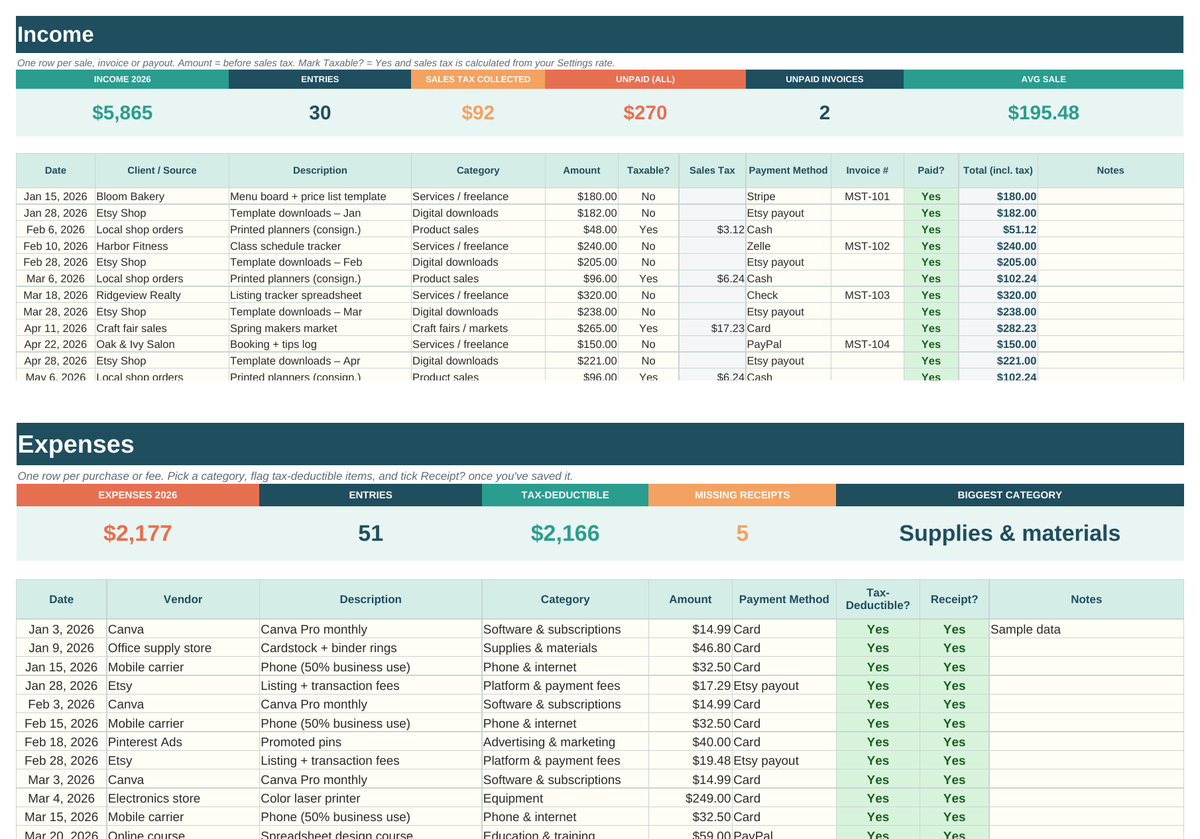Click the Total (incl. tax) column header
This screenshot has width=1200, height=839.
pos(998,170)
